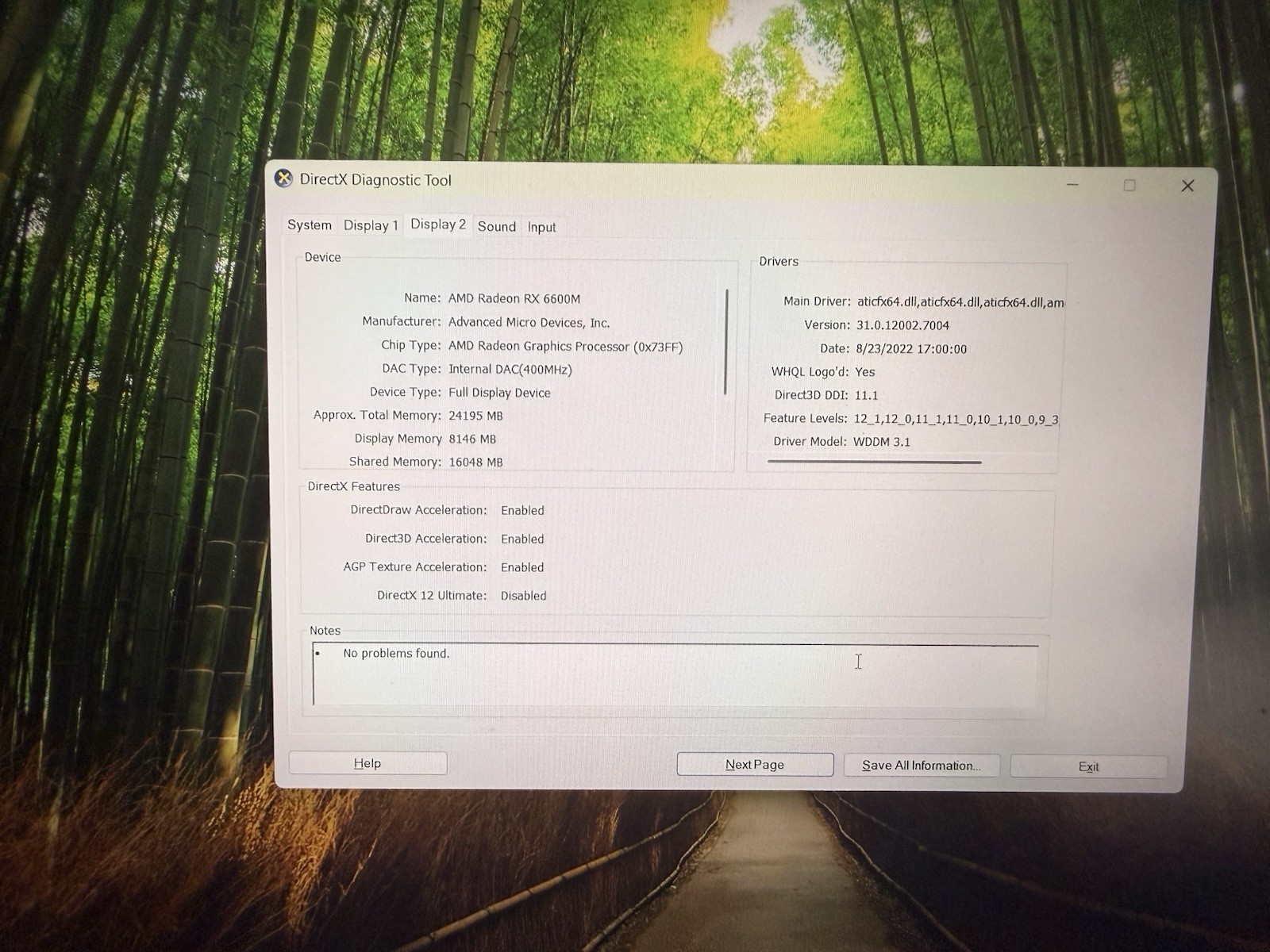Click DirectDraw Acceleration 'Enabled' status

[x=522, y=511]
